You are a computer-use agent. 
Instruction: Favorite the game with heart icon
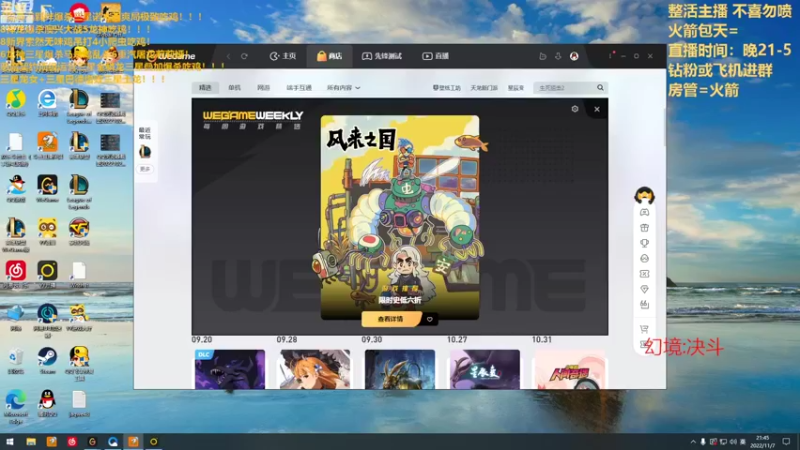pyautogui.click(x=430, y=319)
